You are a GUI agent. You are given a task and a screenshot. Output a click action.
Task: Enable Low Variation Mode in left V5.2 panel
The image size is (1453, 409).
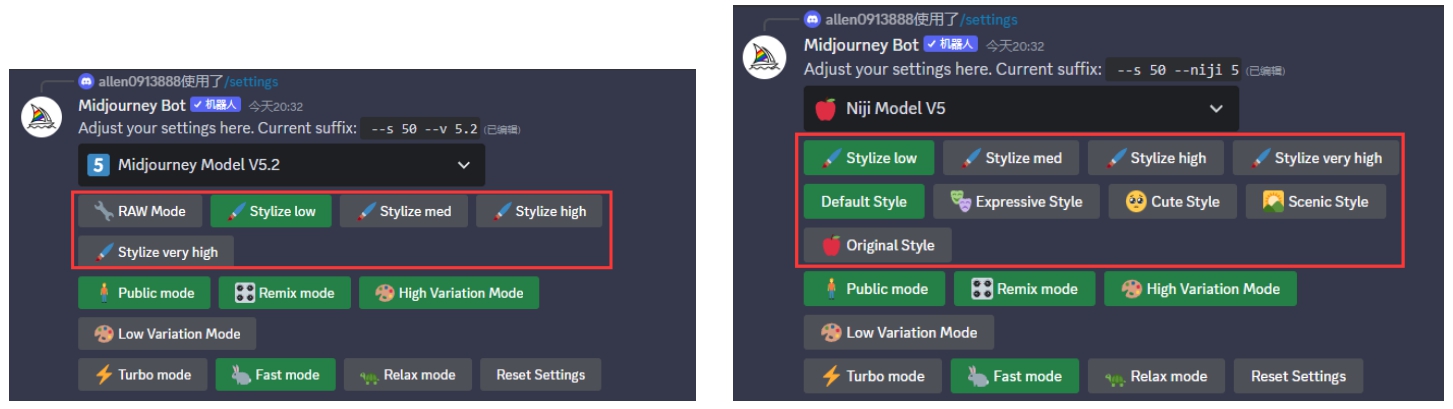click(166, 334)
